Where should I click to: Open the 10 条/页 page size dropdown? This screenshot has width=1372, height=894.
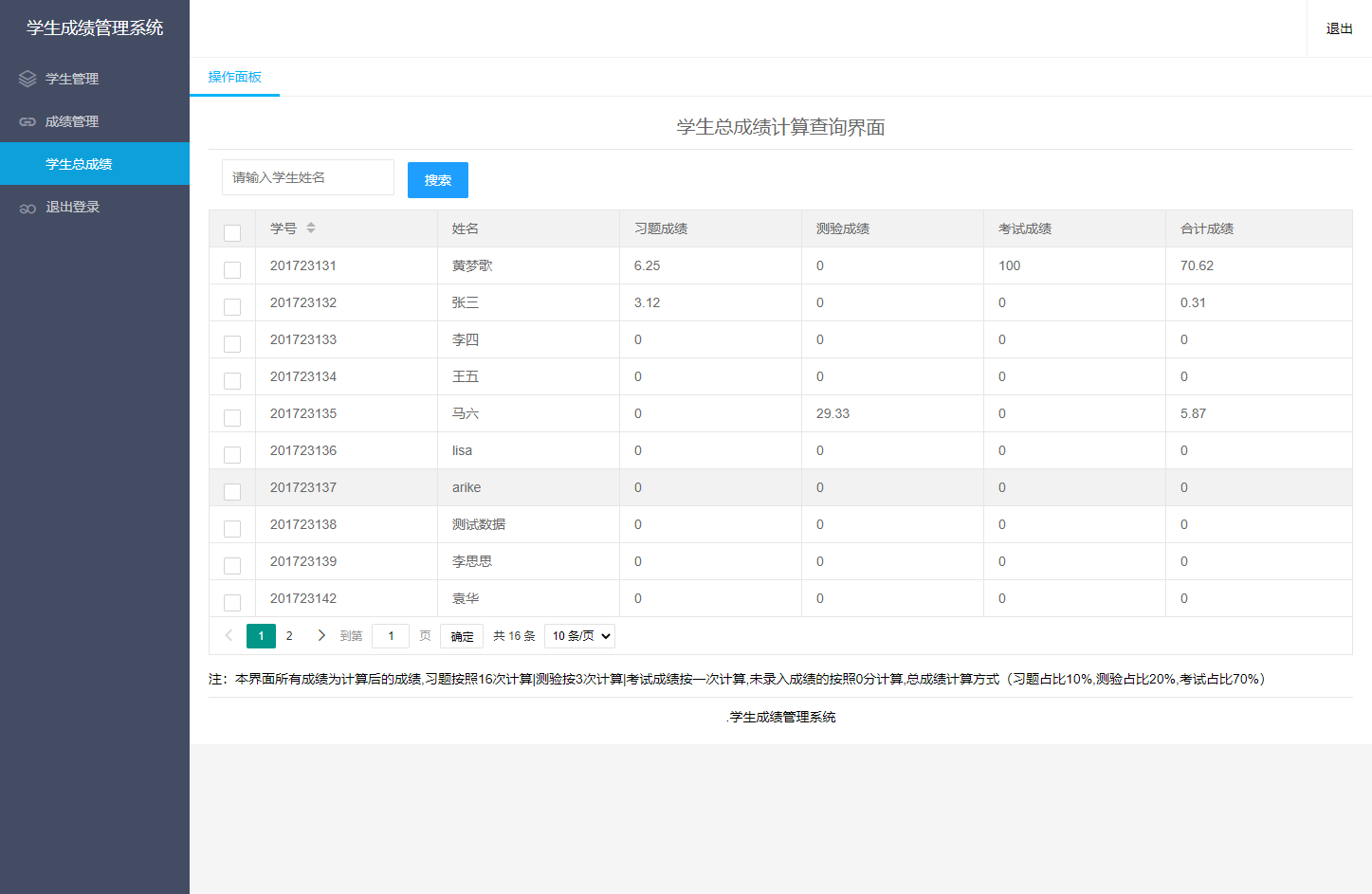coord(580,636)
